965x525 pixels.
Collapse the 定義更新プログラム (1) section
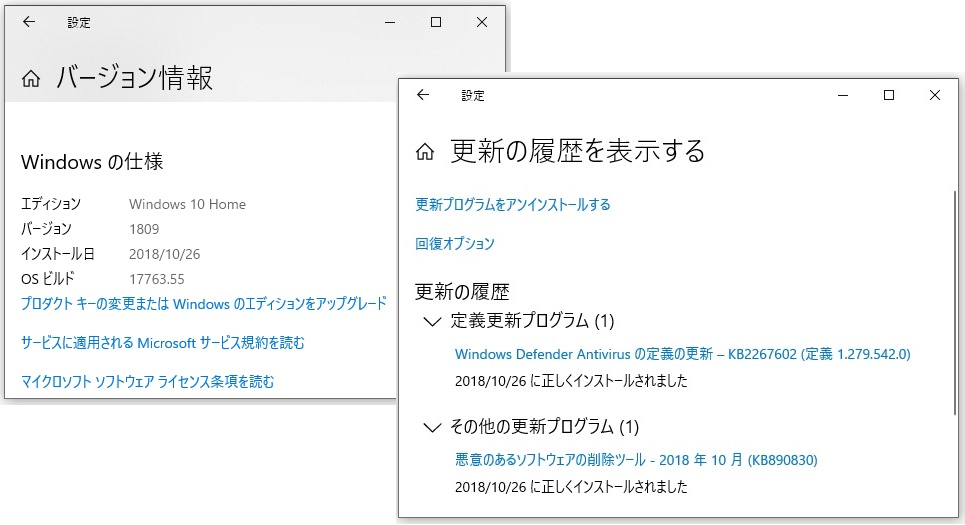click(432, 322)
